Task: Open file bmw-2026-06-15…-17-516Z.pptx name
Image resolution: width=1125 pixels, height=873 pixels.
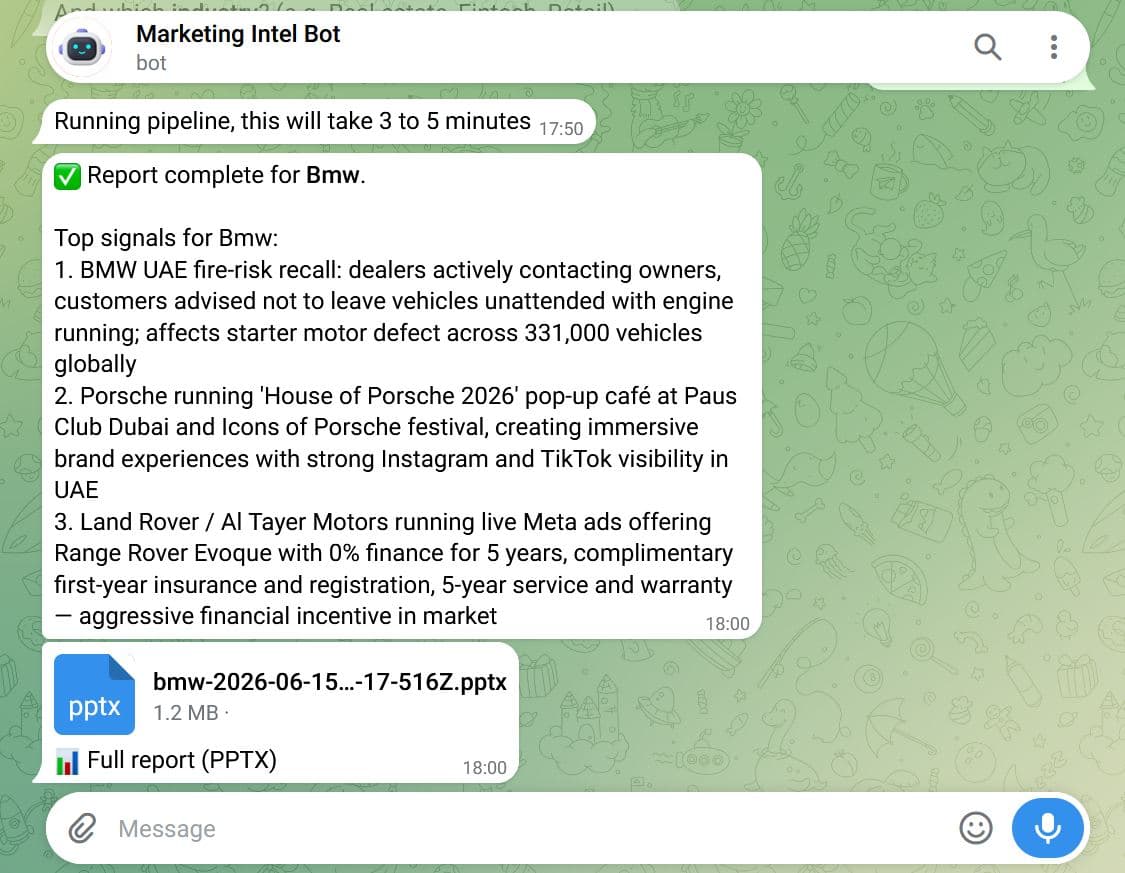Action: pos(330,681)
